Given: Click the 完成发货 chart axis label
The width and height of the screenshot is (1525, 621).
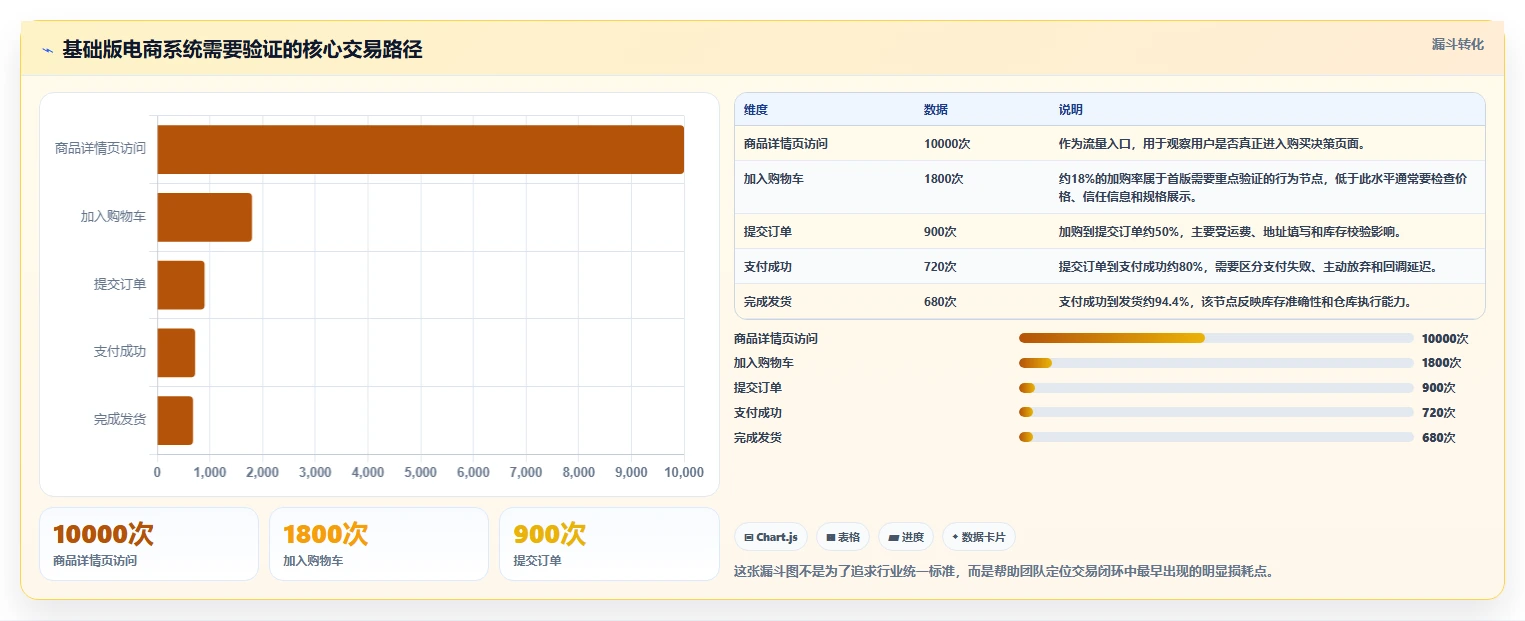Looking at the screenshot, I should 120,419.
